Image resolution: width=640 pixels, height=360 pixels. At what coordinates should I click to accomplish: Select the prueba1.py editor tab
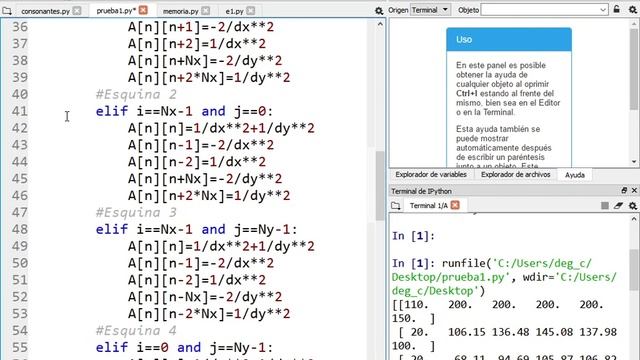(116, 10)
